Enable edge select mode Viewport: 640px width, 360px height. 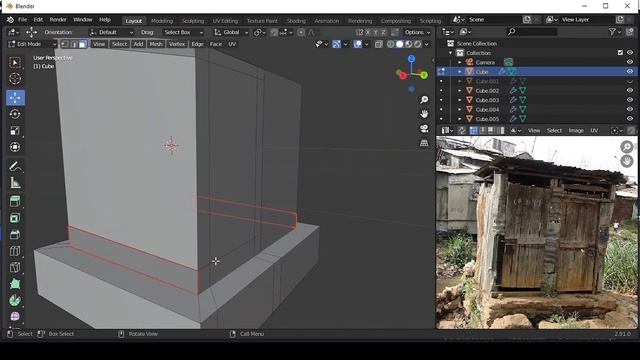[x=74, y=44]
